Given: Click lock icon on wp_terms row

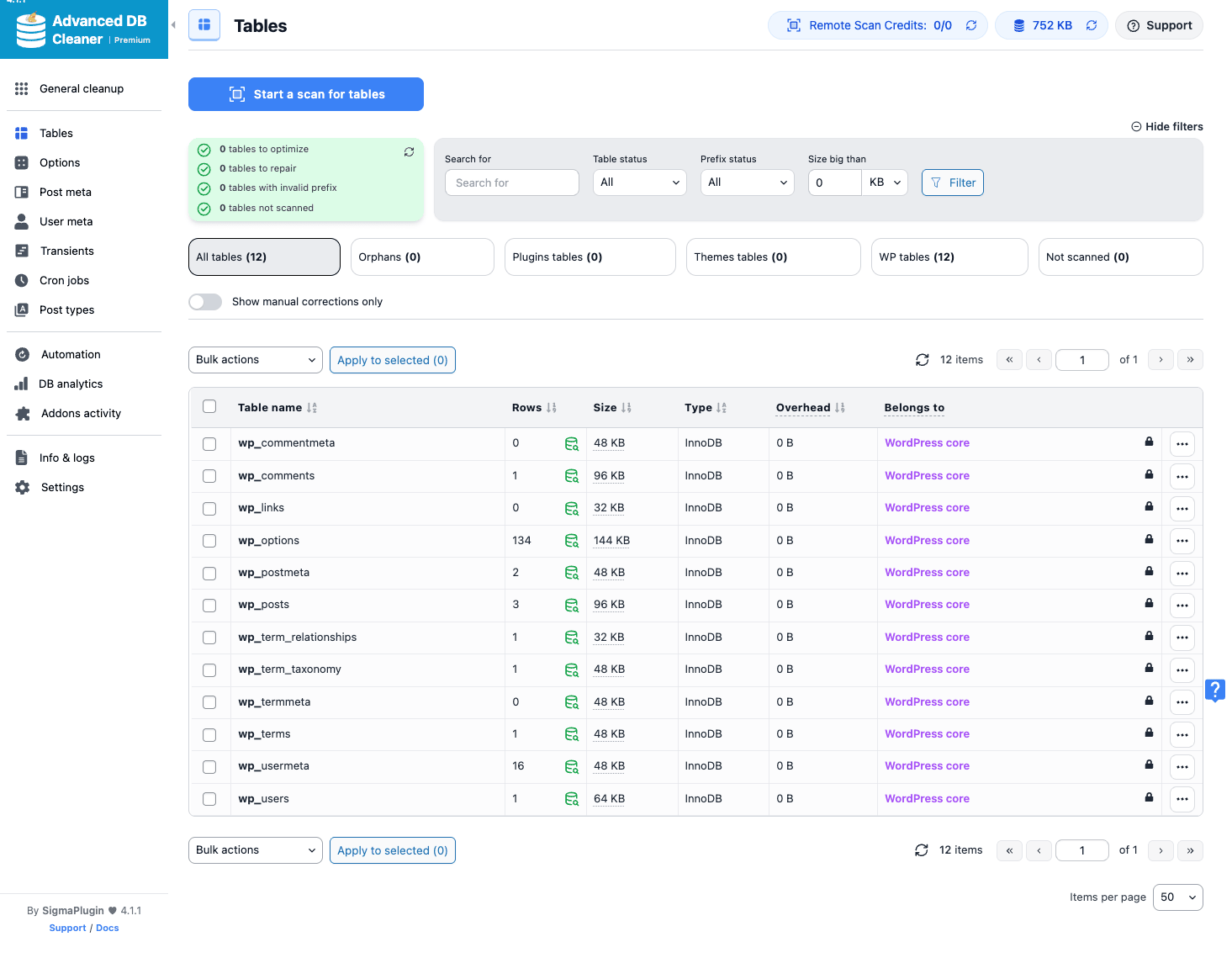Looking at the screenshot, I should pyautogui.click(x=1149, y=733).
